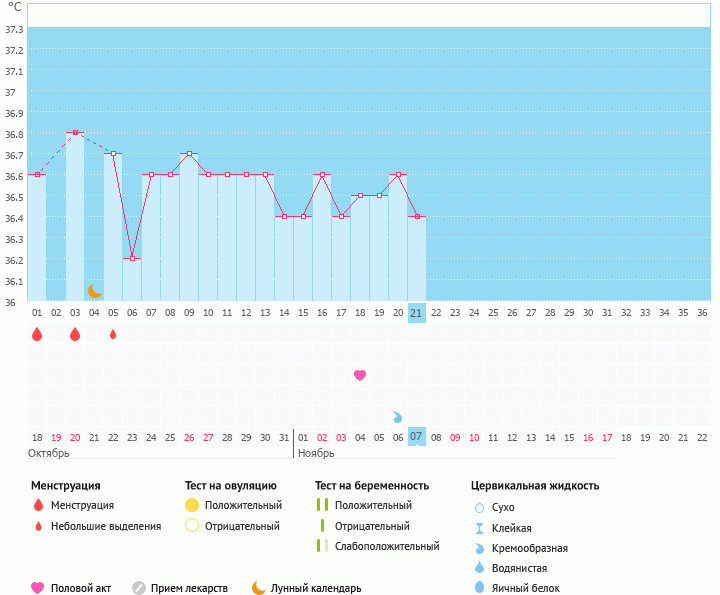Click the egg white cervical fluid legend icon
This screenshot has width=720, height=595.
pyautogui.click(x=479, y=588)
